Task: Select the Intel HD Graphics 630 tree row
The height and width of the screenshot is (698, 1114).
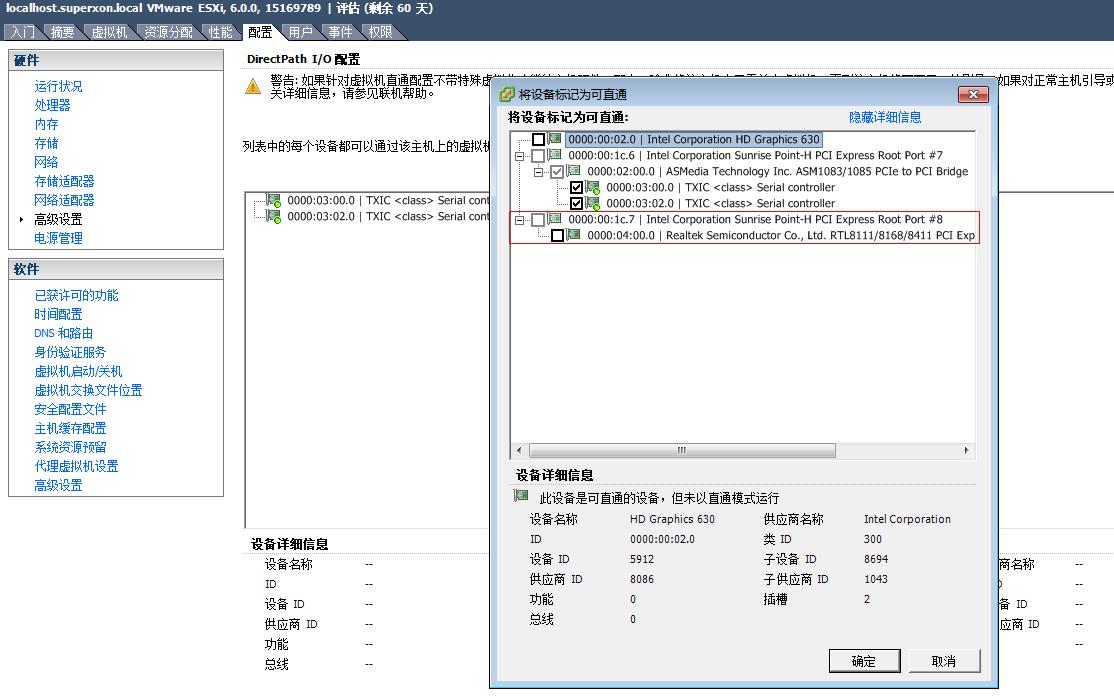Action: click(x=694, y=139)
